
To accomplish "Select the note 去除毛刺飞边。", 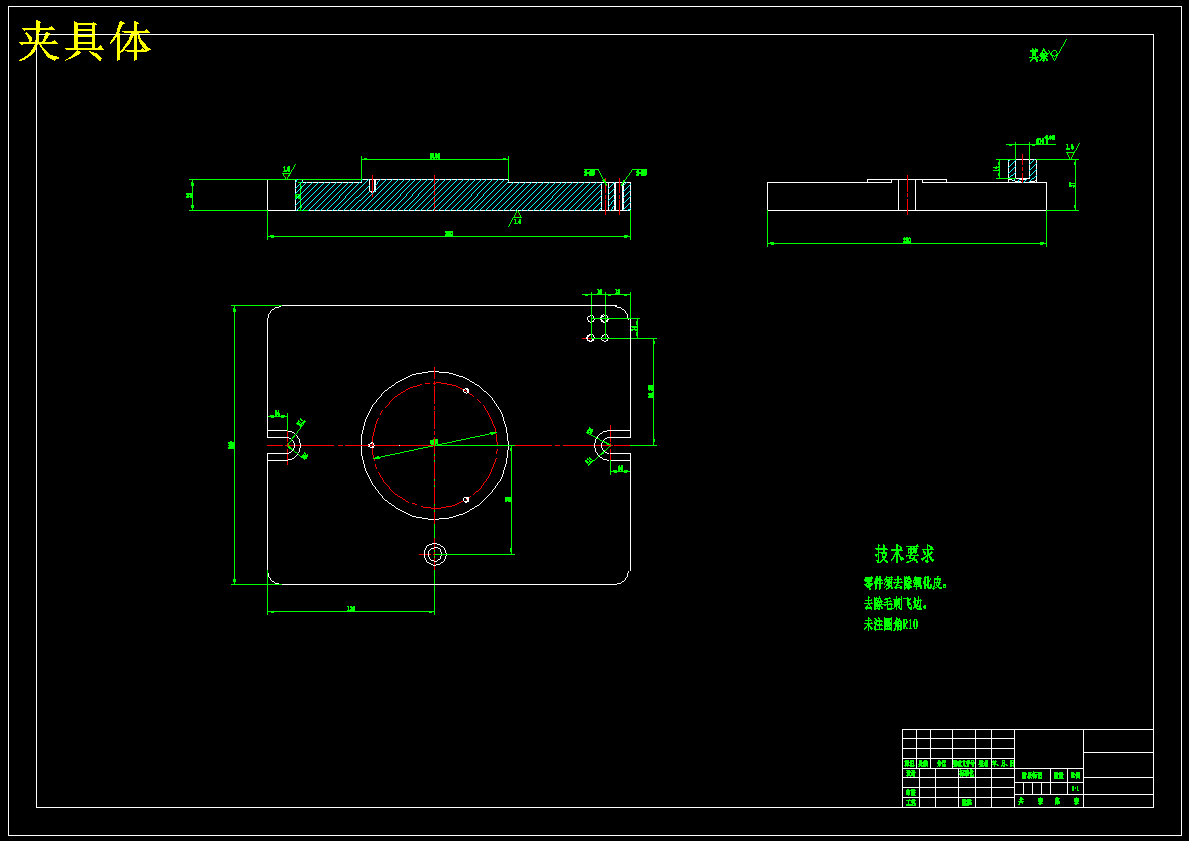I will click(x=896, y=604).
